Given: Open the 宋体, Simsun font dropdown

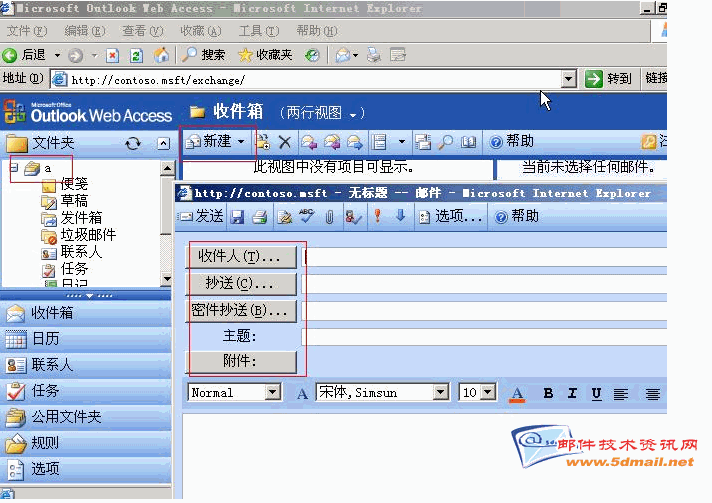Looking at the screenshot, I should click(x=439, y=393).
